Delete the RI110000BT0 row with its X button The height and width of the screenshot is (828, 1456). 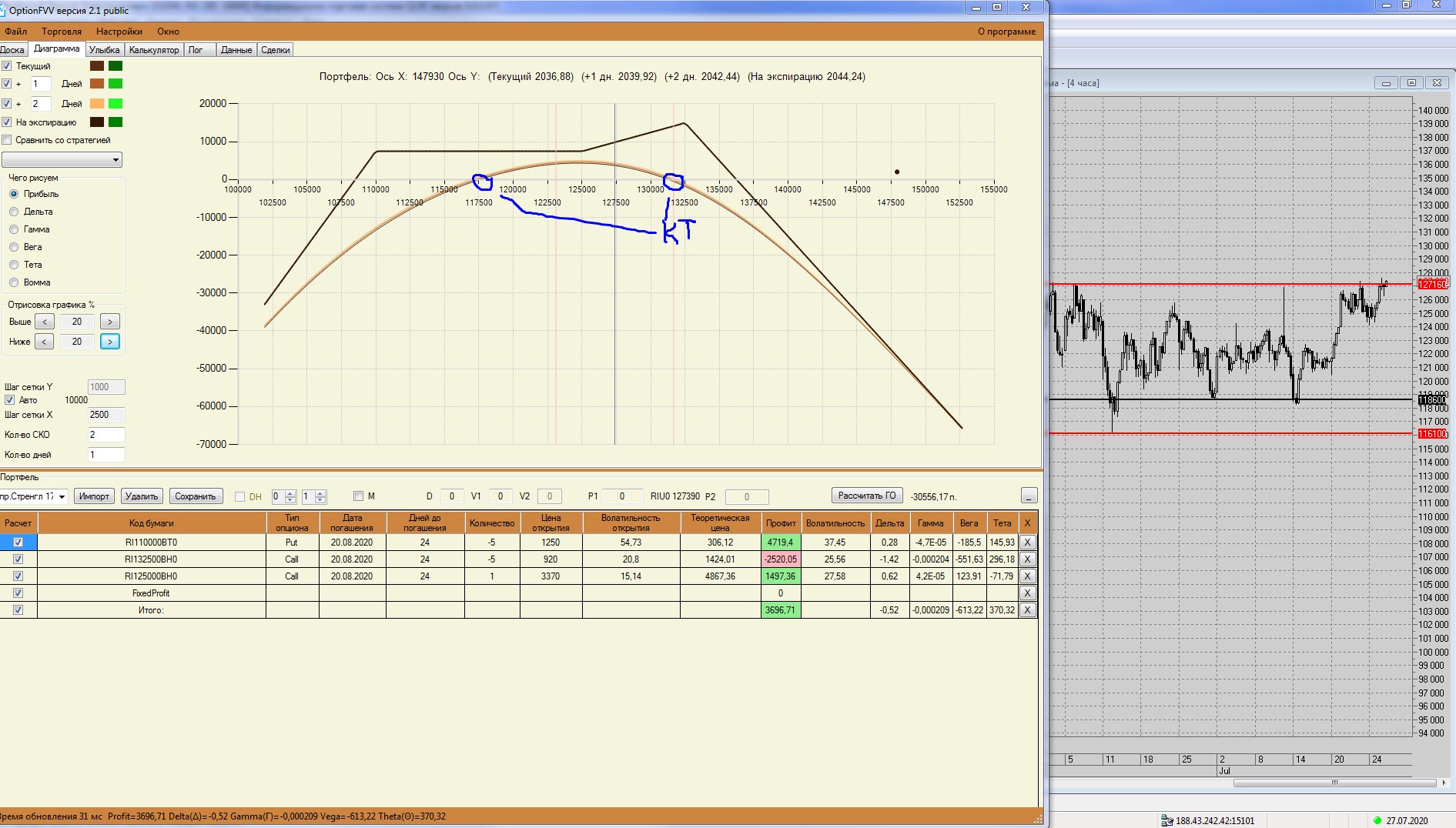[1027, 543]
